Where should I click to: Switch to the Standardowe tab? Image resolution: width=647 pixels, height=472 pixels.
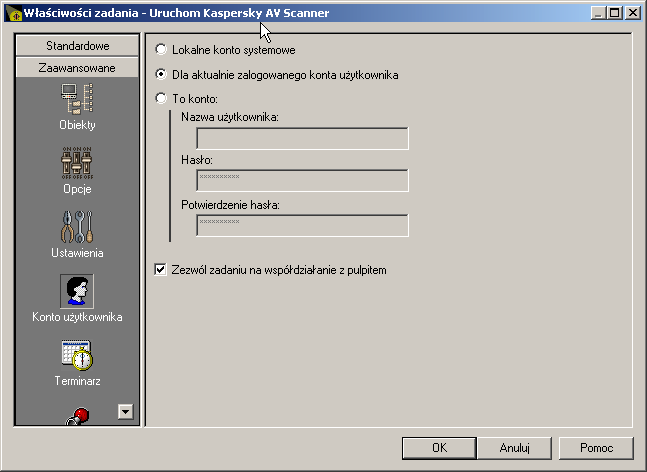(x=78, y=45)
